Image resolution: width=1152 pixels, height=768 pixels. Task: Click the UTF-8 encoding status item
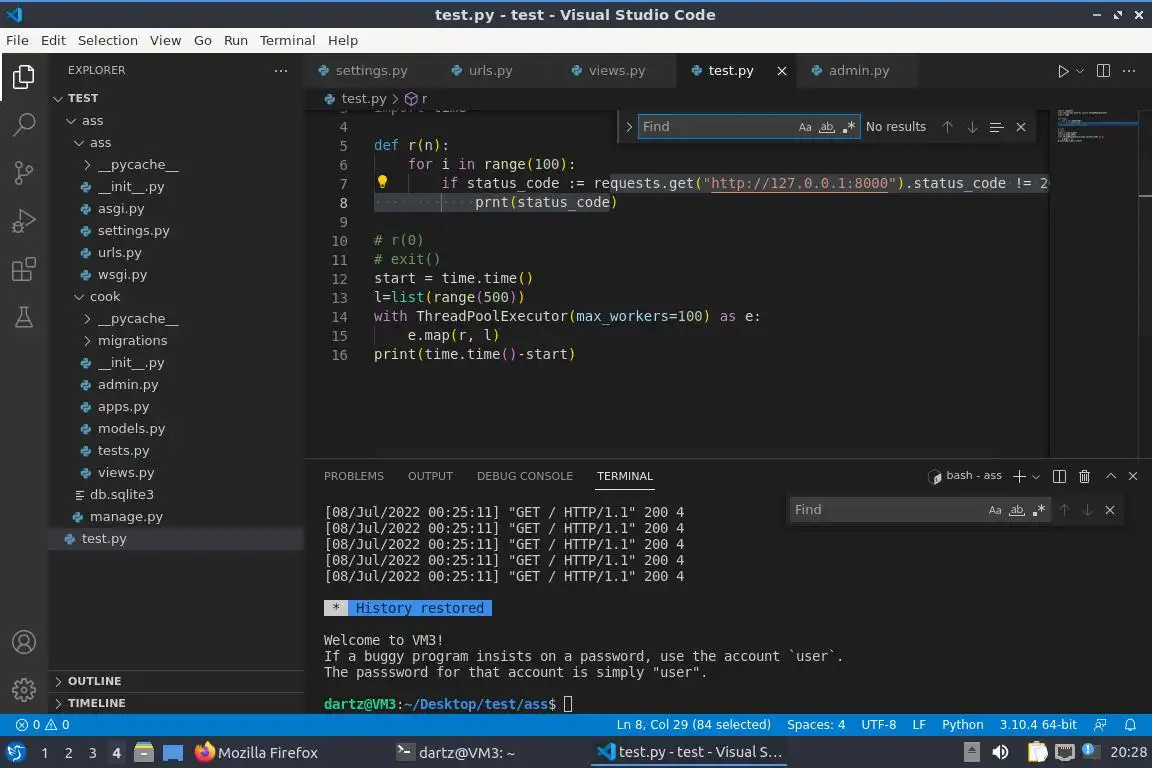(x=878, y=725)
